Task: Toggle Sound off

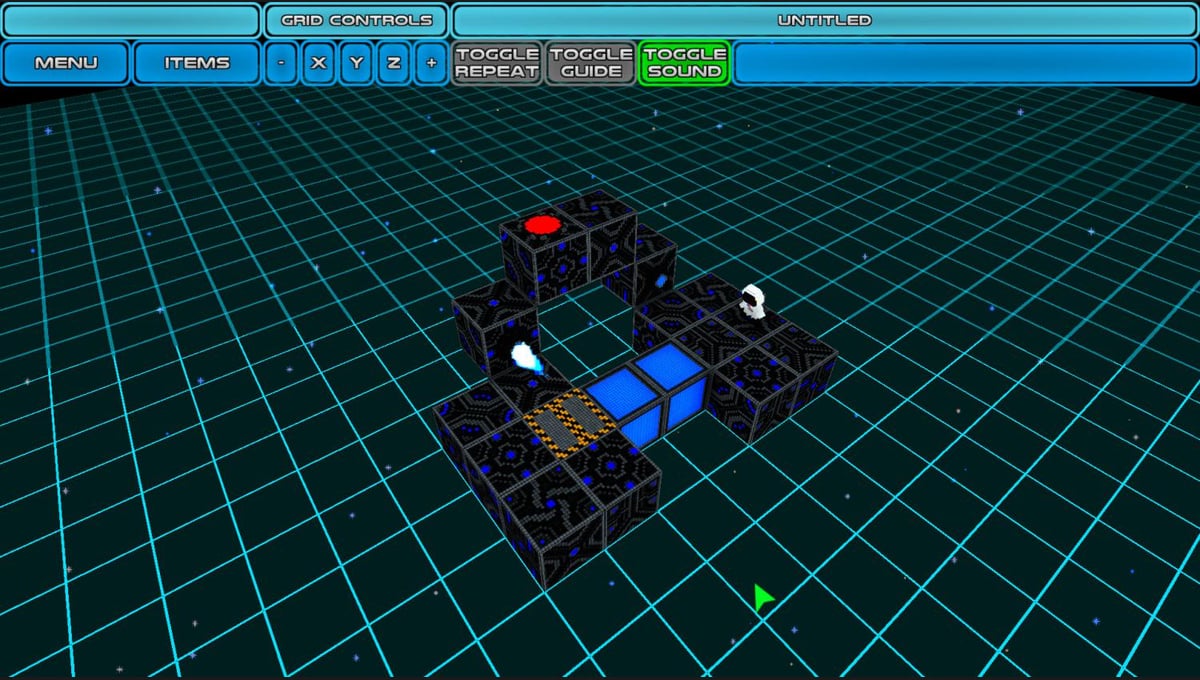Action: click(x=684, y=63)
